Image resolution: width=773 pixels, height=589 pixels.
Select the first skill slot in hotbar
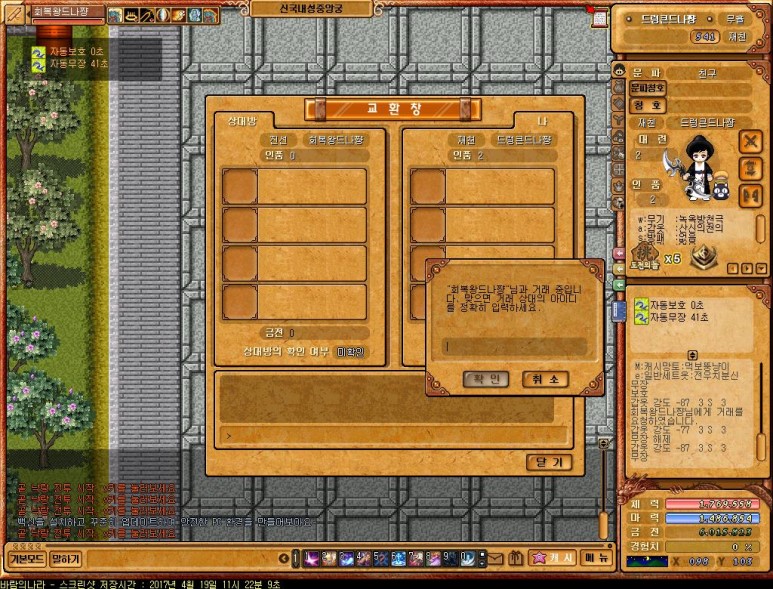pyautogui.click(x=312, y=558)
